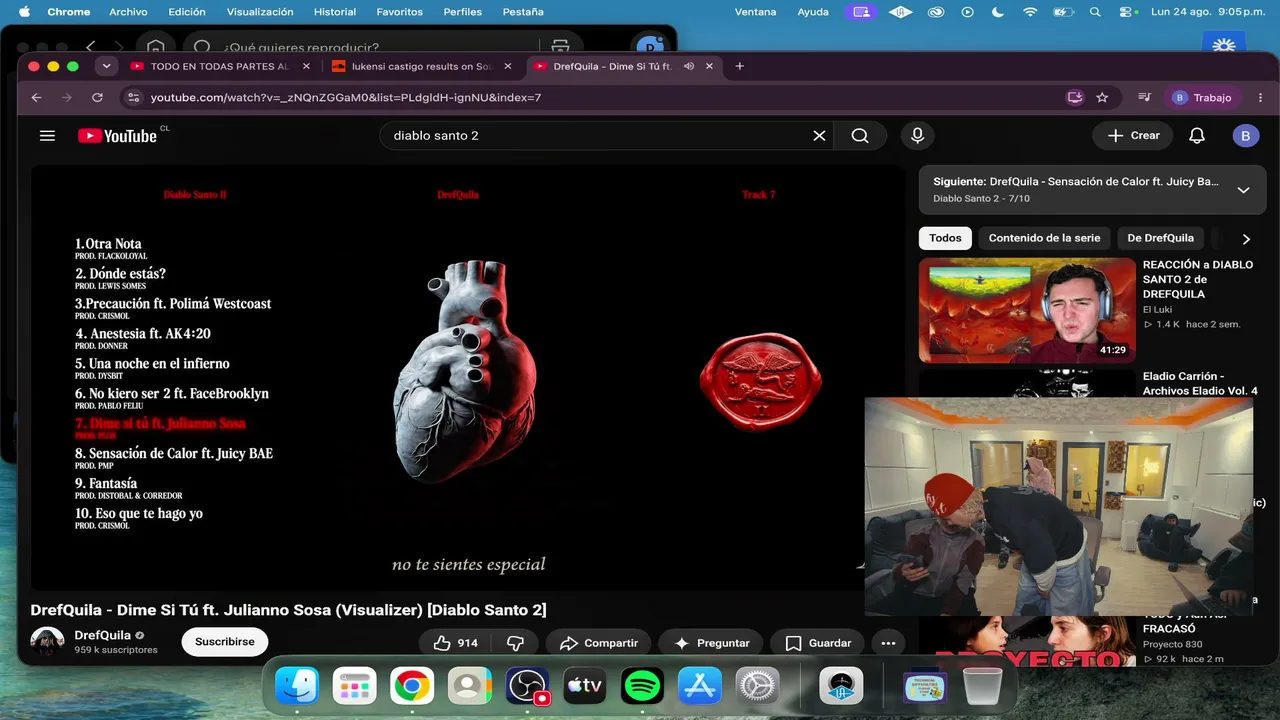Image resolution: width=1280 pixels, height=720 pixels.
Task: Click the Compartir button
Action: pos(598,643)
